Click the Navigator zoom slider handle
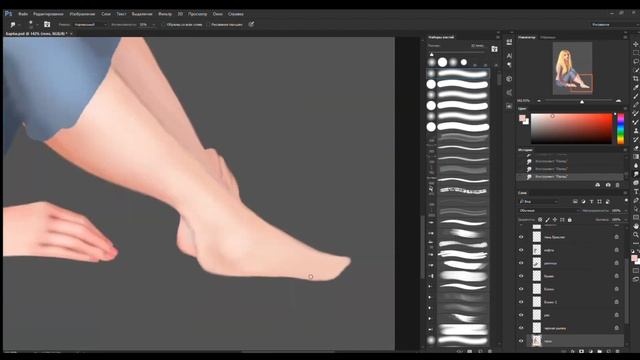The image size is (640, 360). 582,101
